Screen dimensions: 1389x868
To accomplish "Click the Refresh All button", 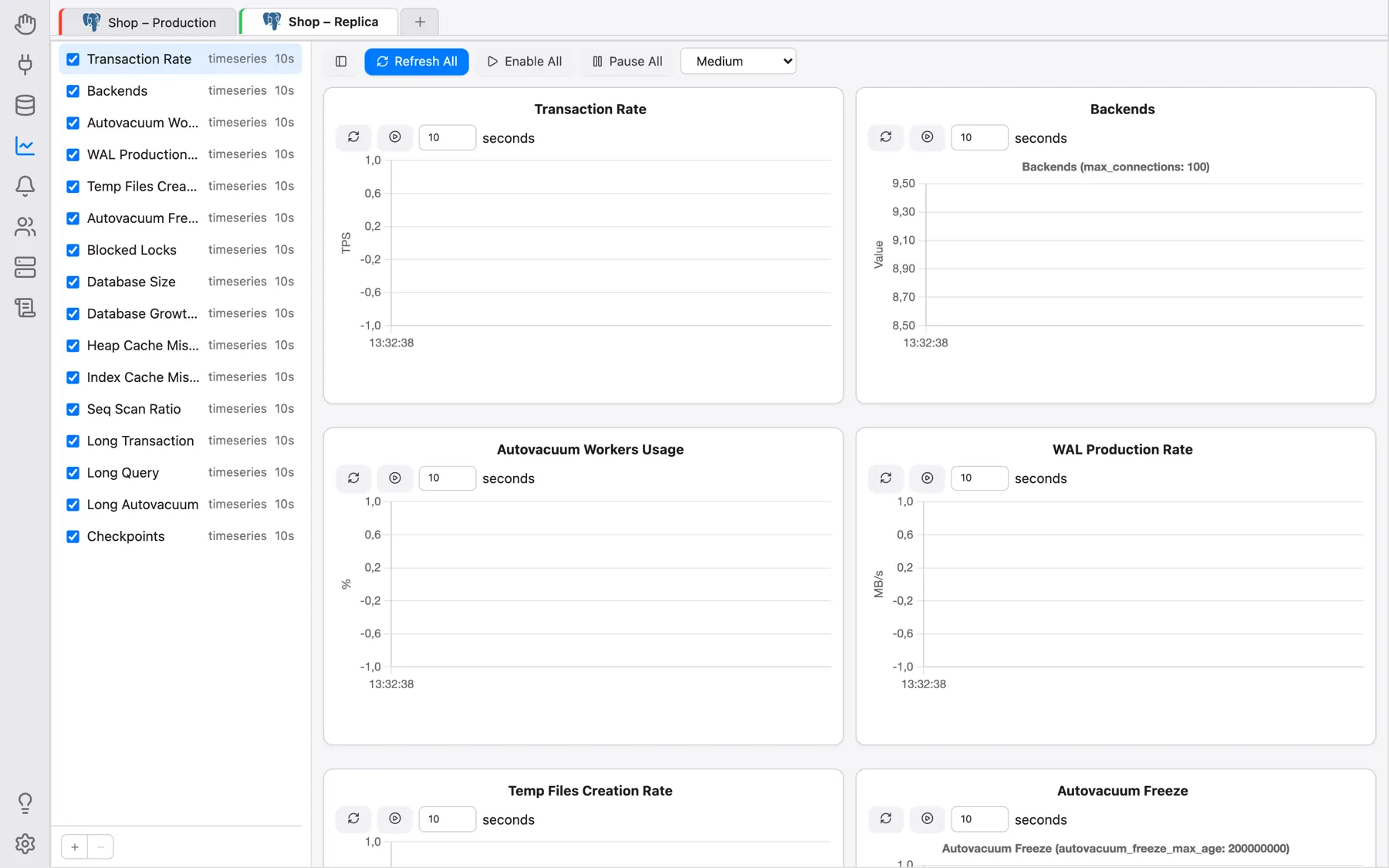I will click(417, 62).
